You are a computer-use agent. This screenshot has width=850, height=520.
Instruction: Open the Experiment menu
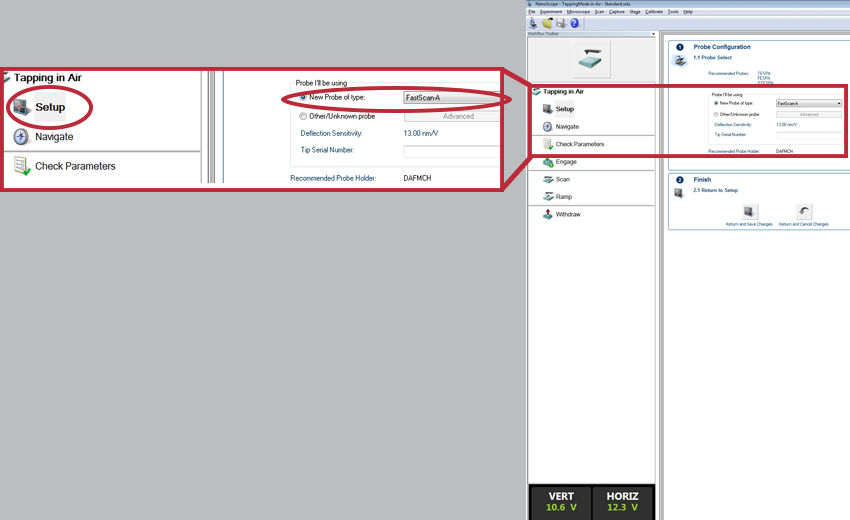pyautogui.click(x=551, y=11)
